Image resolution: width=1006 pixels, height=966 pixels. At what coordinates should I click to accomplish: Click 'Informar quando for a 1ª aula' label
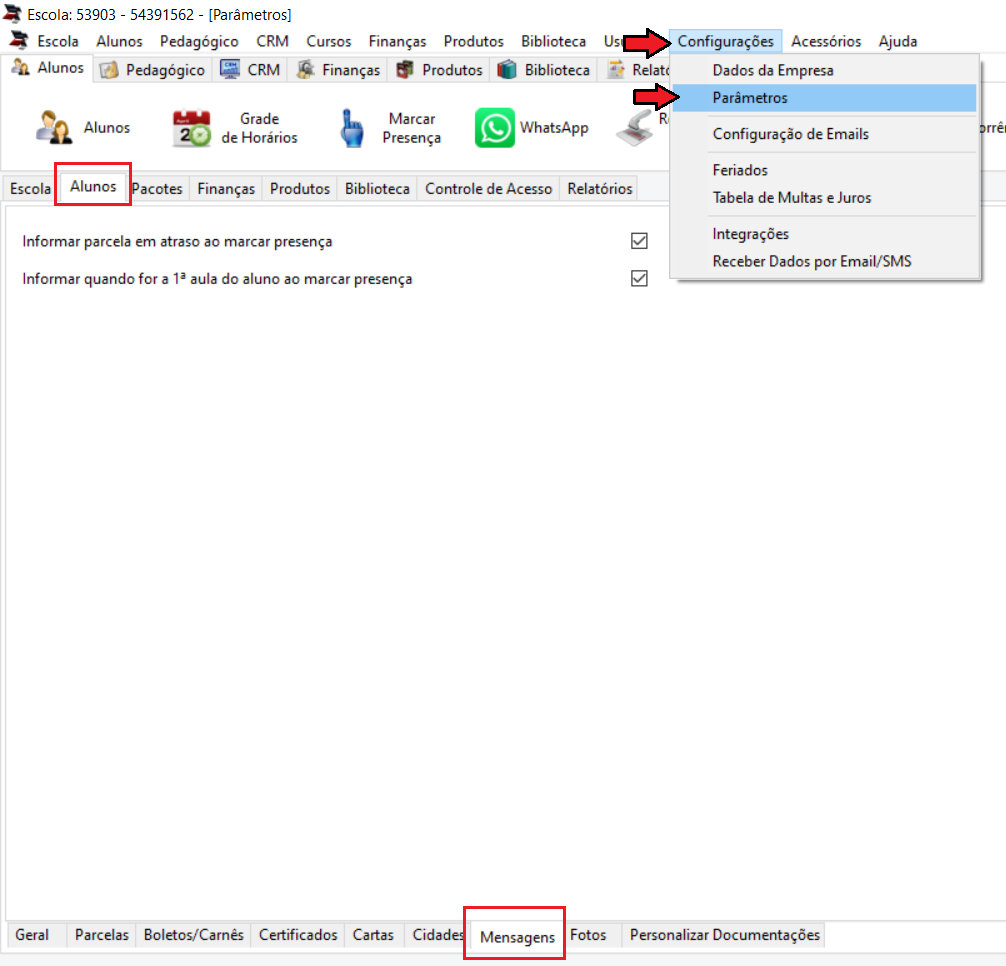point(217,279)
